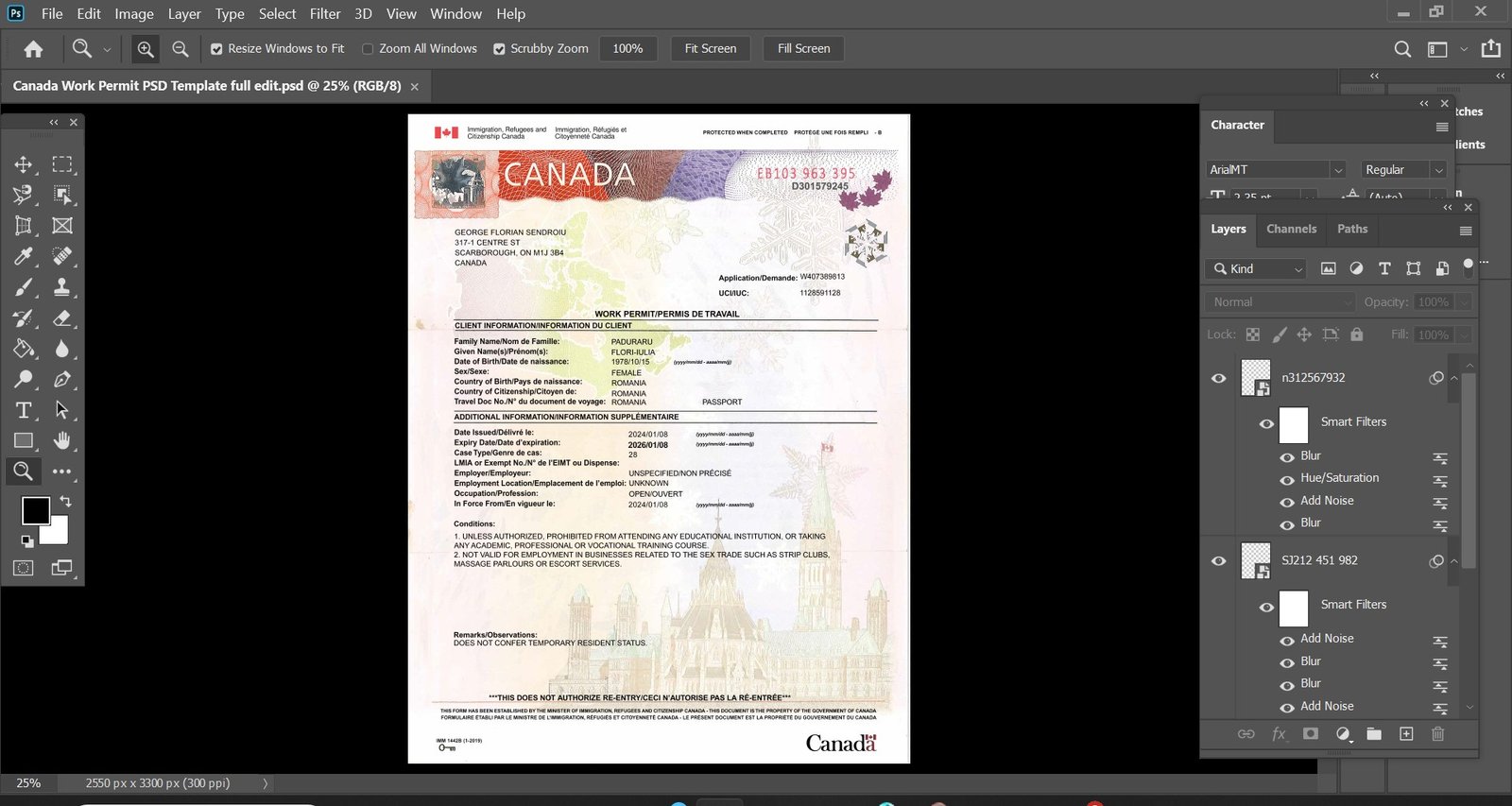
Task: Activate the Hand tool
Action: pyautogui.click(x=62, y=440)
